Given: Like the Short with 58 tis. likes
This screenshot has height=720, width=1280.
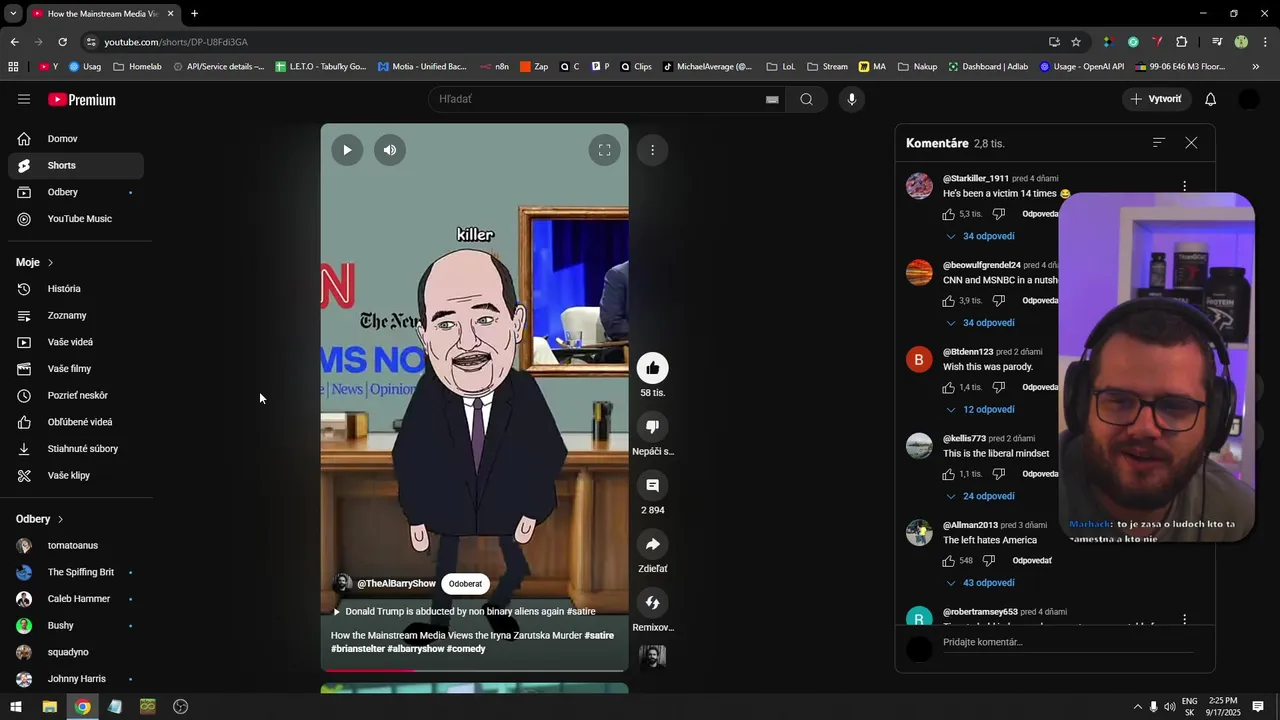Looking at the screenshot, I should 652,368.
